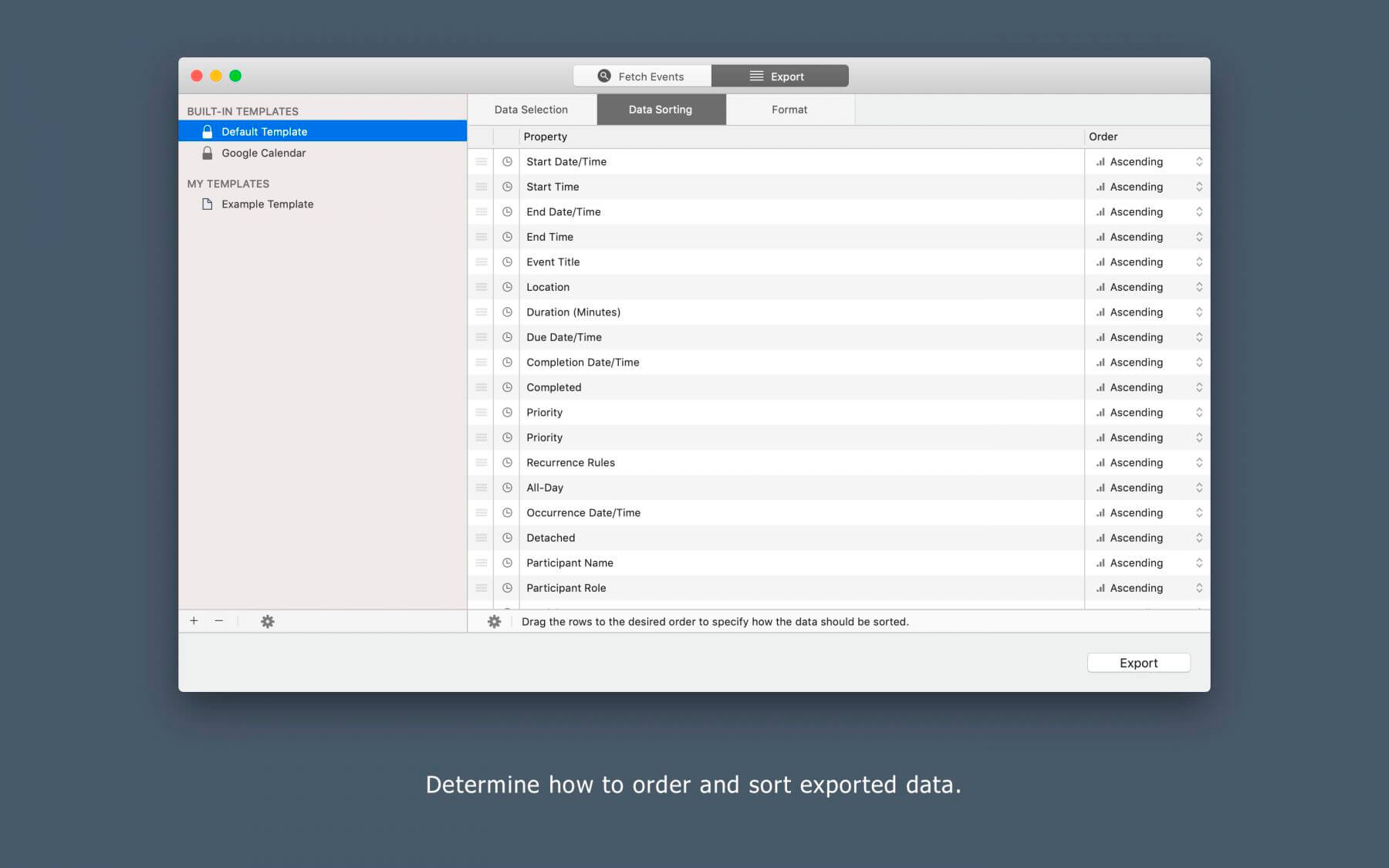
Task: Click the drag handle of Participant Role row
Action: pos(481,588)
